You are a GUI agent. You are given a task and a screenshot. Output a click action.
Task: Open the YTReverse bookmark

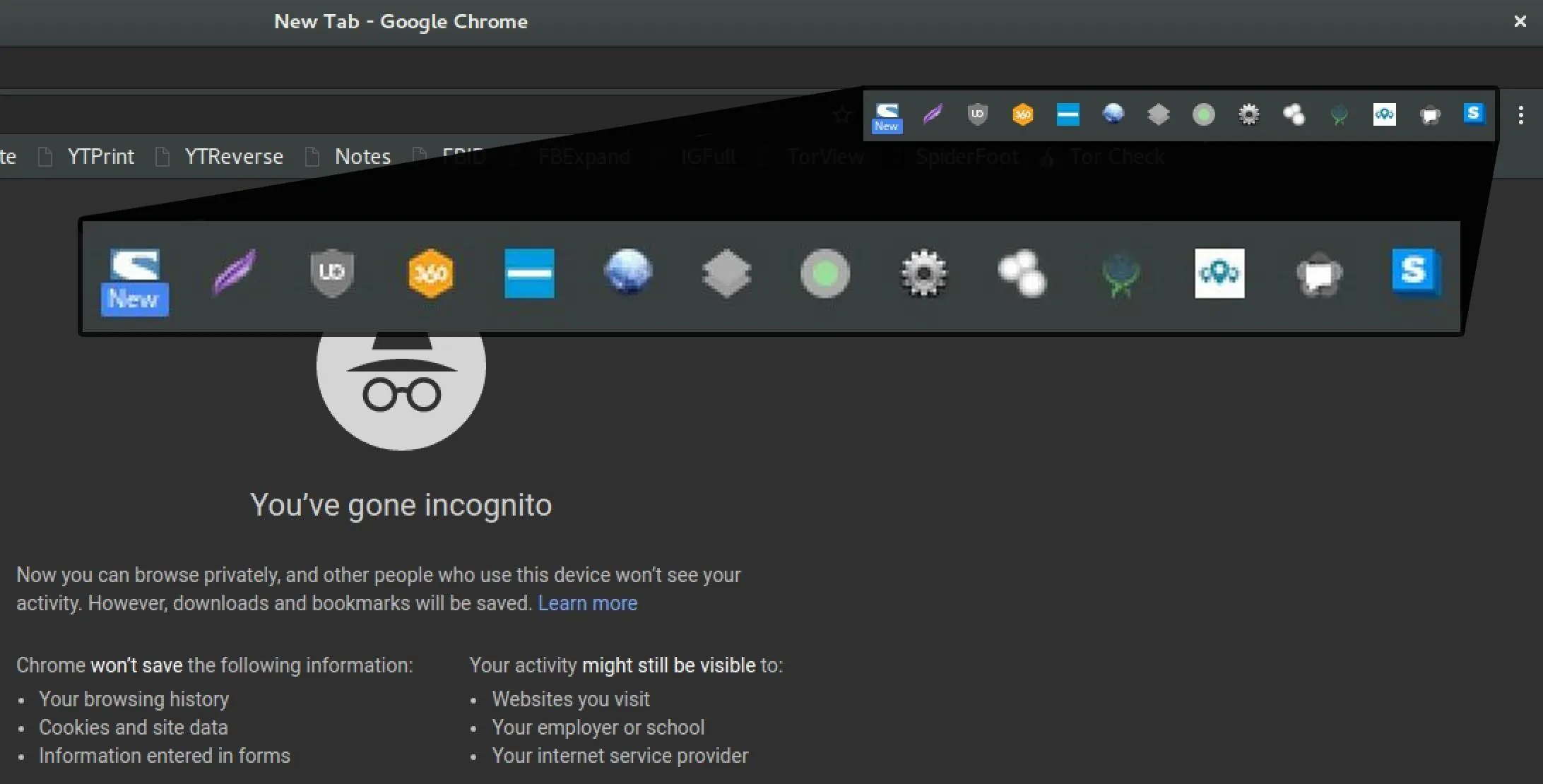coord(234,156)
